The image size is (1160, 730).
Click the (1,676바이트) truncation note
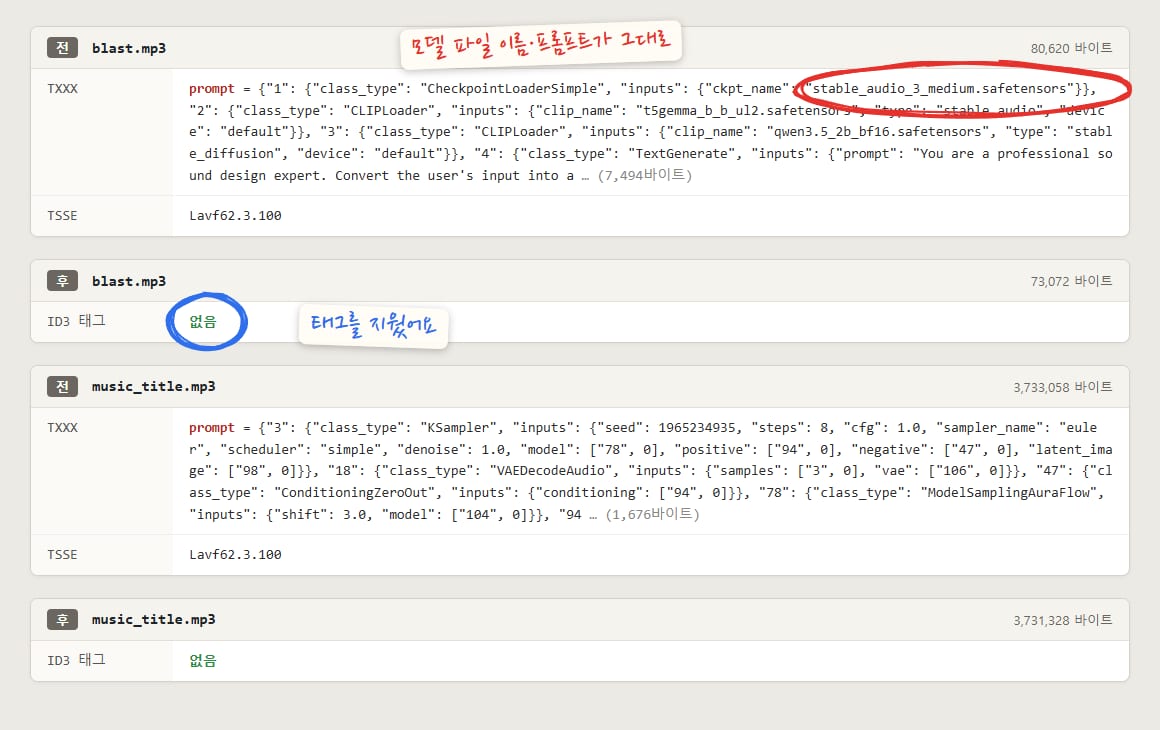652,514
